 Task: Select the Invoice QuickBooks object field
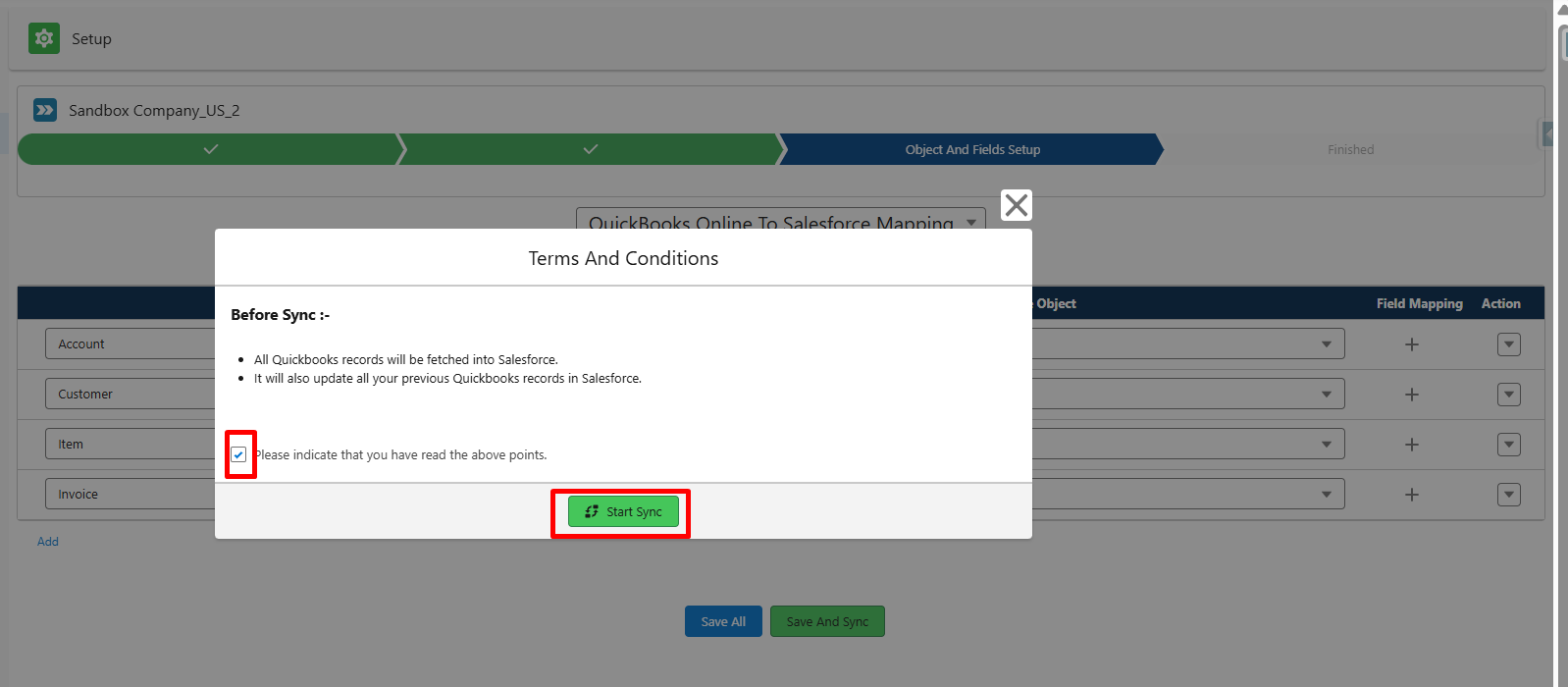click(x=130, y=495)
